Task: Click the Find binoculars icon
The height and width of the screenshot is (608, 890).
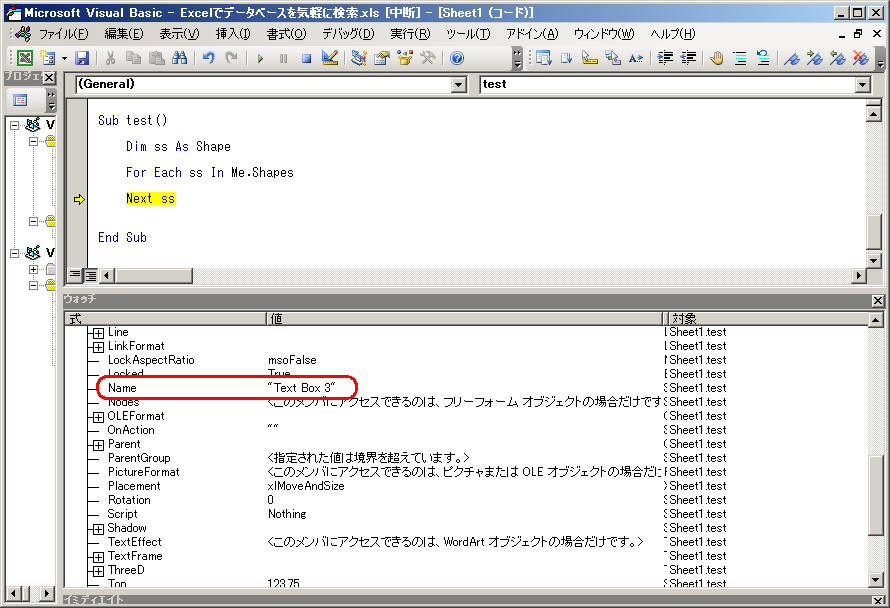Action: click(179, 59)
